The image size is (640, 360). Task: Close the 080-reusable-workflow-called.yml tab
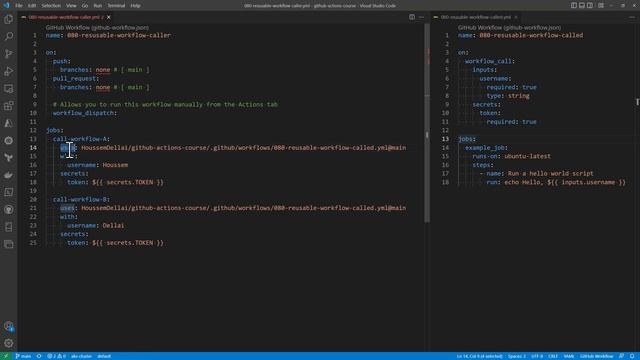pos(516,17)
